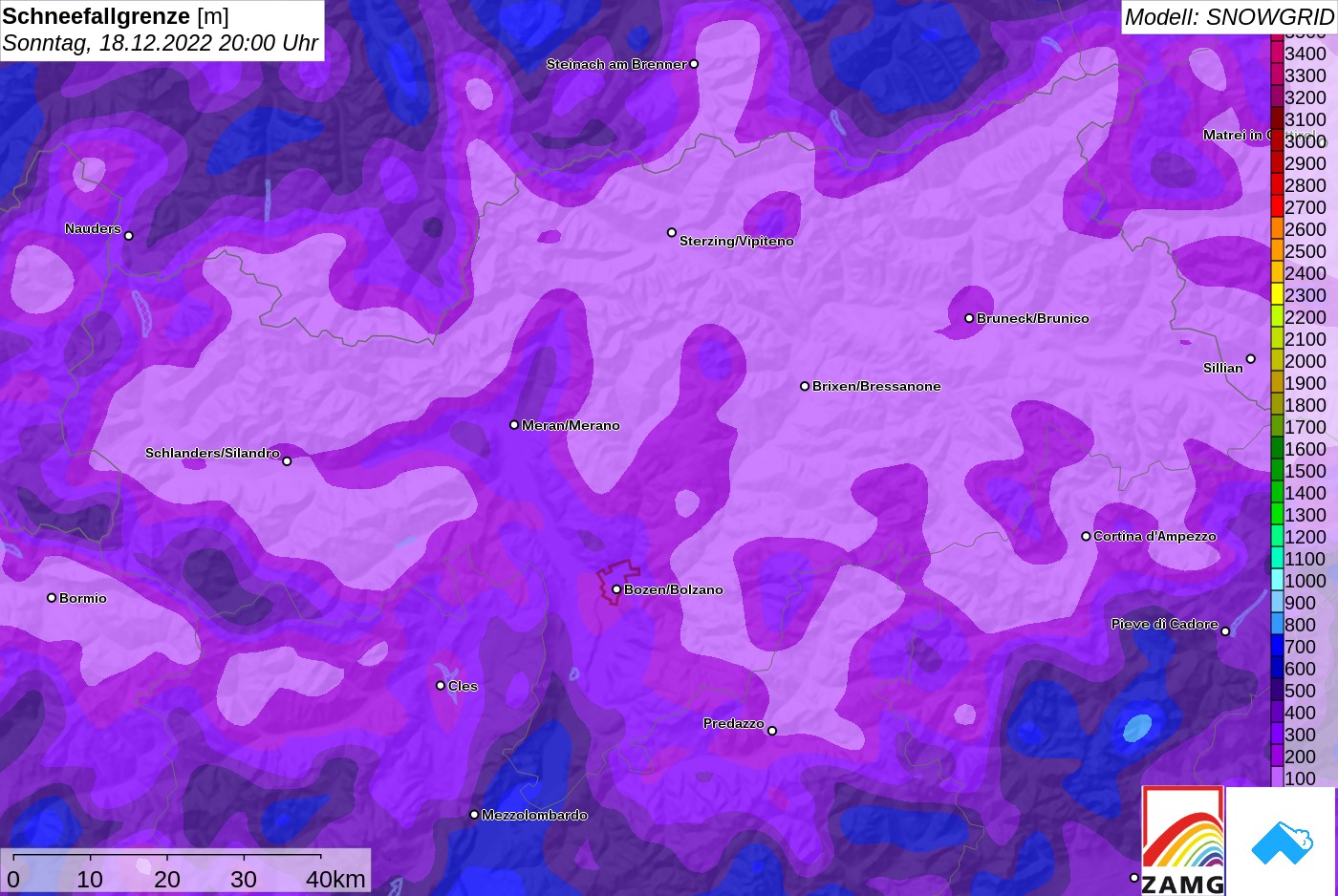
Task: Select the Mezzolombardo location dot
Action: pyautogui.click(x=474, y=815)
